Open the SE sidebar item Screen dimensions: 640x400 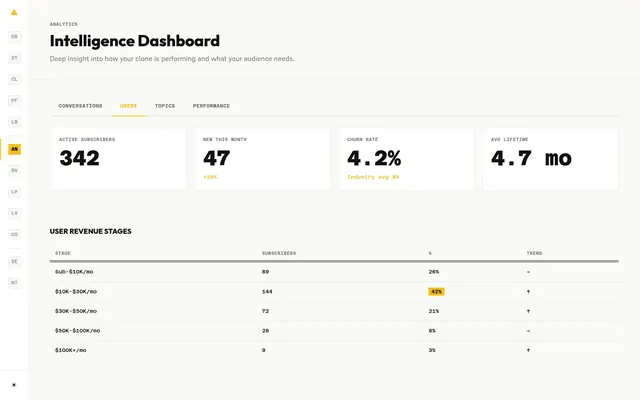pos(14,261)
